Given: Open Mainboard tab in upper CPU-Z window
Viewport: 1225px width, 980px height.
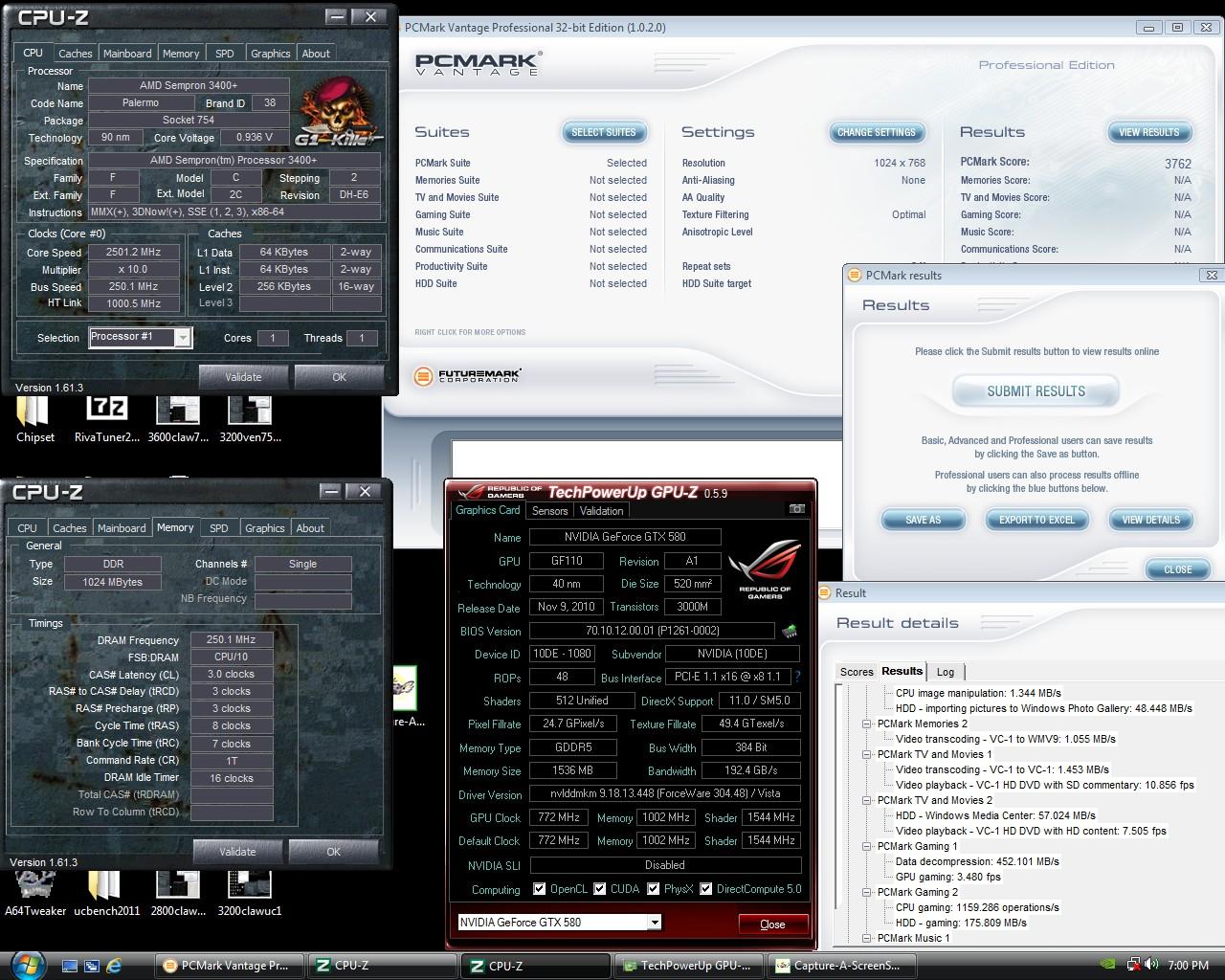Looking at the screenshot, I should point(127,54).
